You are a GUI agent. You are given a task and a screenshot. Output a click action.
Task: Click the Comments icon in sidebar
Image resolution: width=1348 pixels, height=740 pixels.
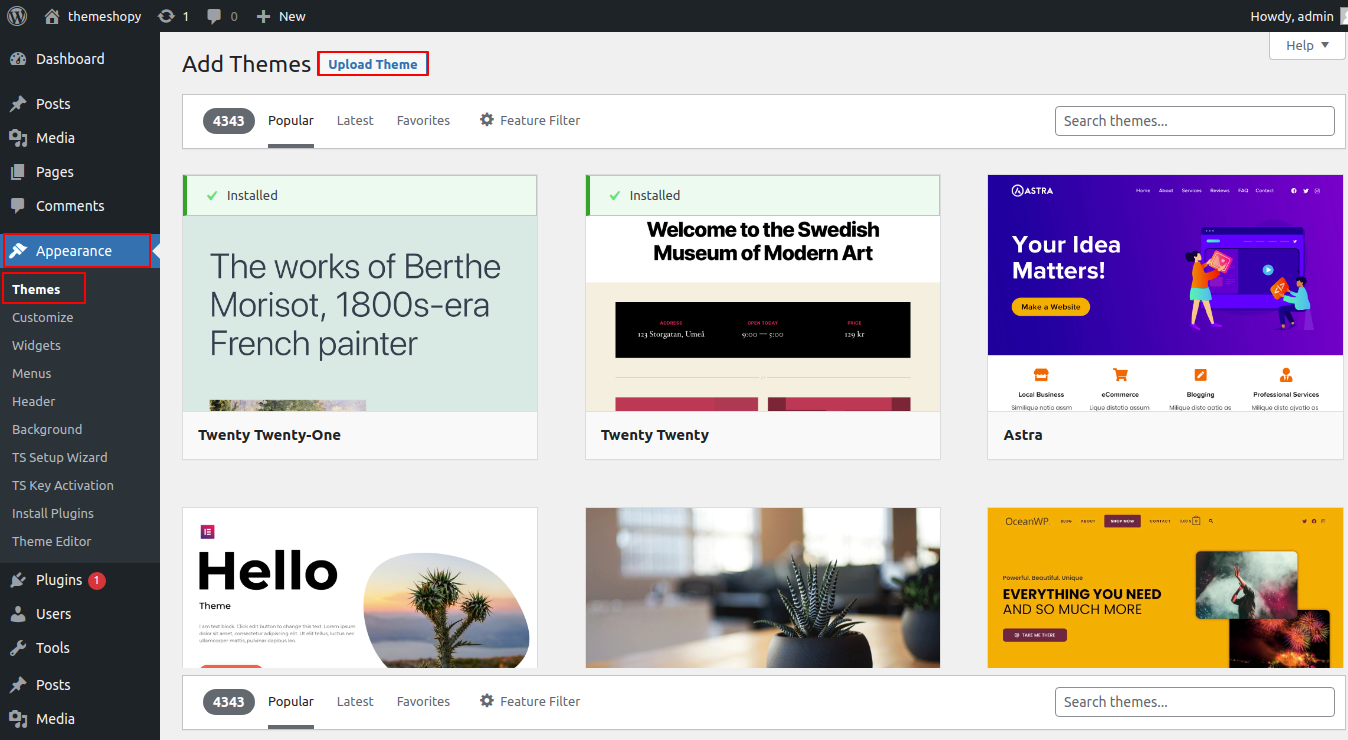(x=18, y=206)
